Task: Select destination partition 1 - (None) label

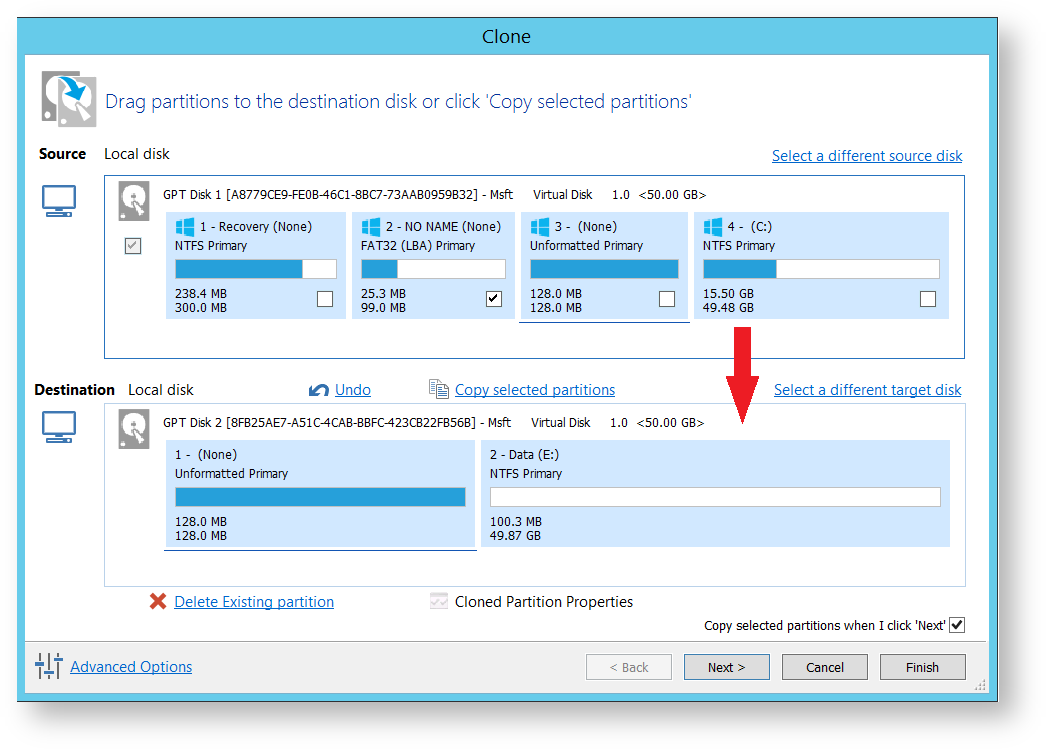Action: pos(206,455)
